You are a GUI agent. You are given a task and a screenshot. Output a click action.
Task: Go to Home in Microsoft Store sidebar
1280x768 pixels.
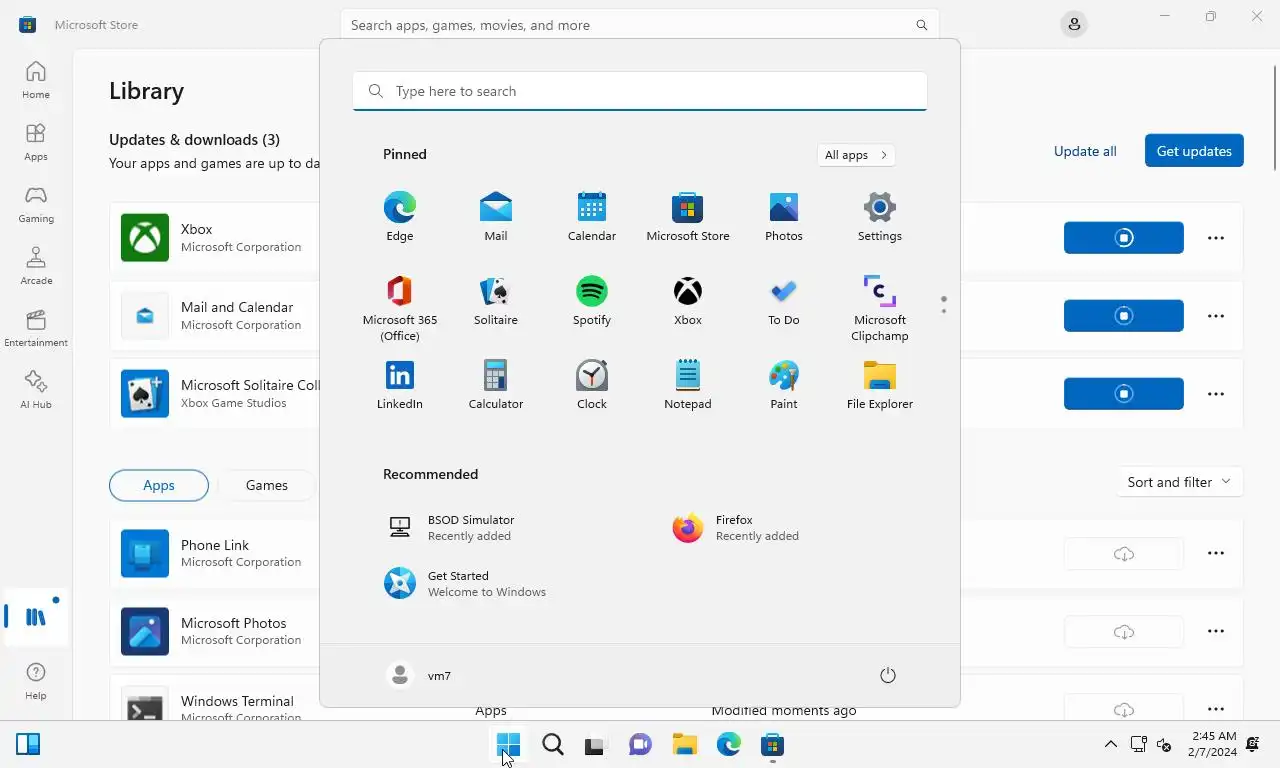pos(36,80)
